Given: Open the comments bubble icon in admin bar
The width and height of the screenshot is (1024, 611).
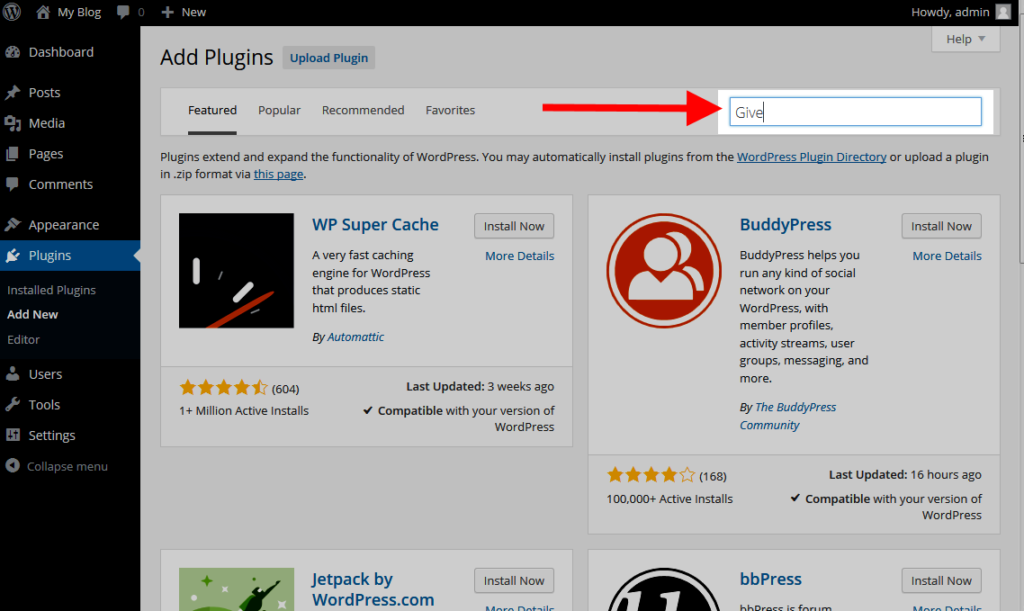Looking at the screenshot, I should pos(123,12).
